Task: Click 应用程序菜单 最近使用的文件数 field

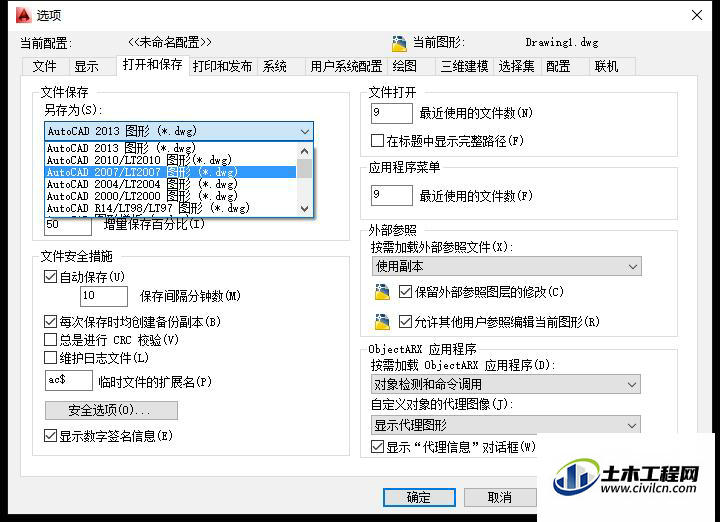Action: pyautogui.click(x=392, y=195)
